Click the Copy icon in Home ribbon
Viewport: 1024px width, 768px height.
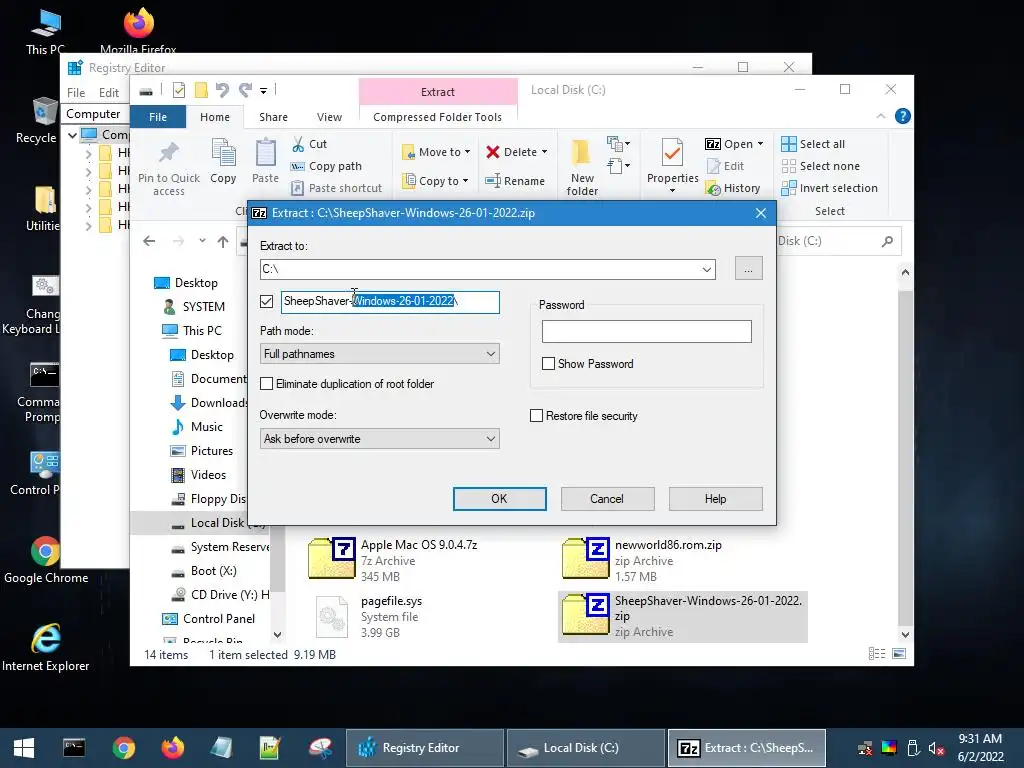(x=223, y=153)
